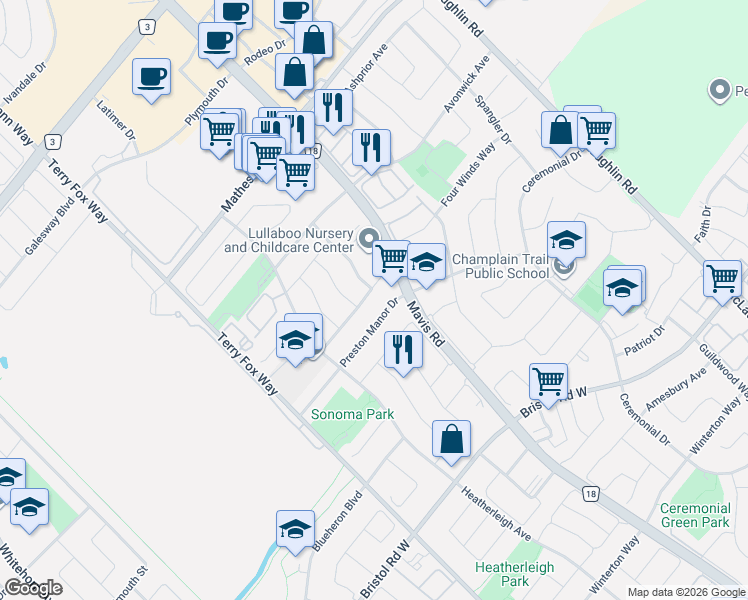Click Lullaboo Nursery place pin
Image resolution: width=748 pixels, height=600 pixels.
[368, 239]
